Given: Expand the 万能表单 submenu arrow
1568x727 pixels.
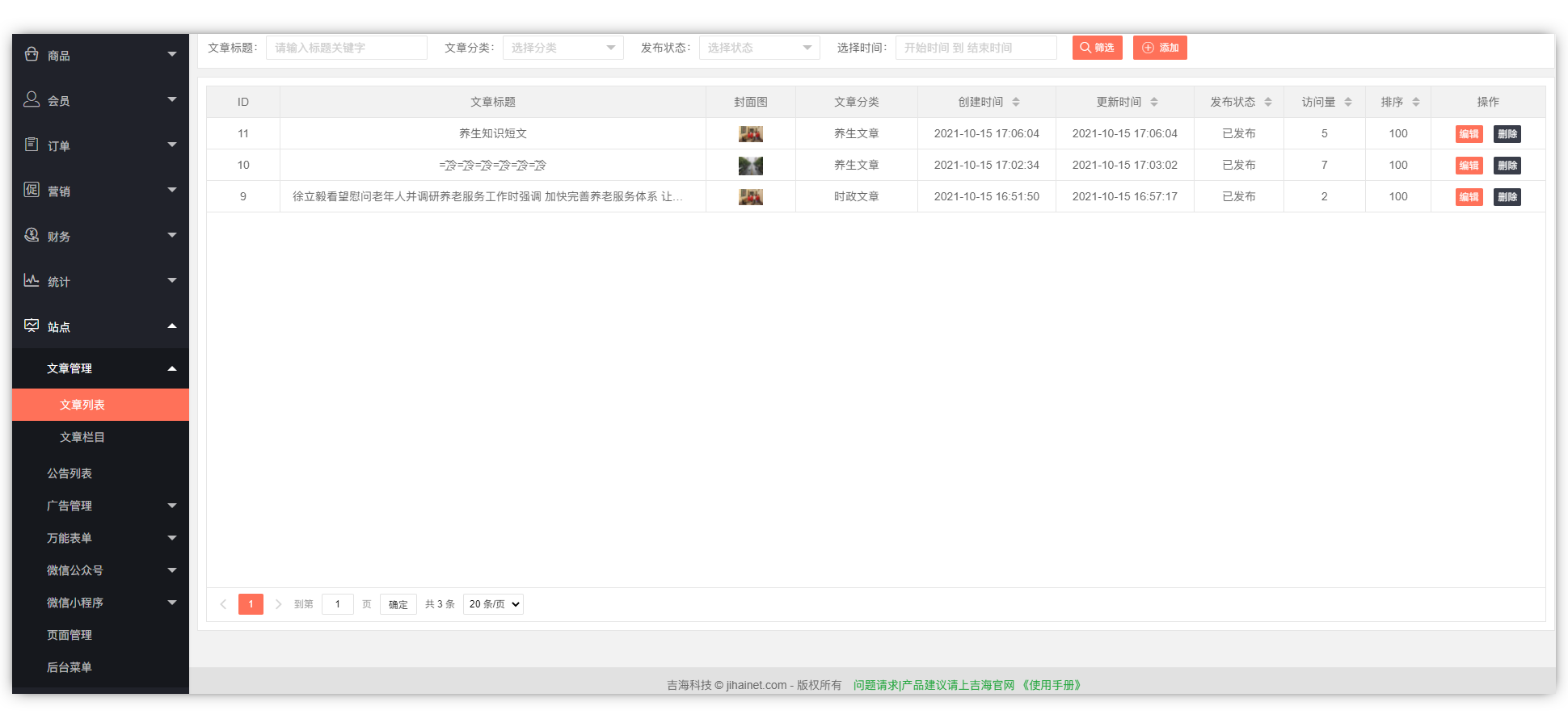Looking at the screenshot, I should tap(172, 538).
